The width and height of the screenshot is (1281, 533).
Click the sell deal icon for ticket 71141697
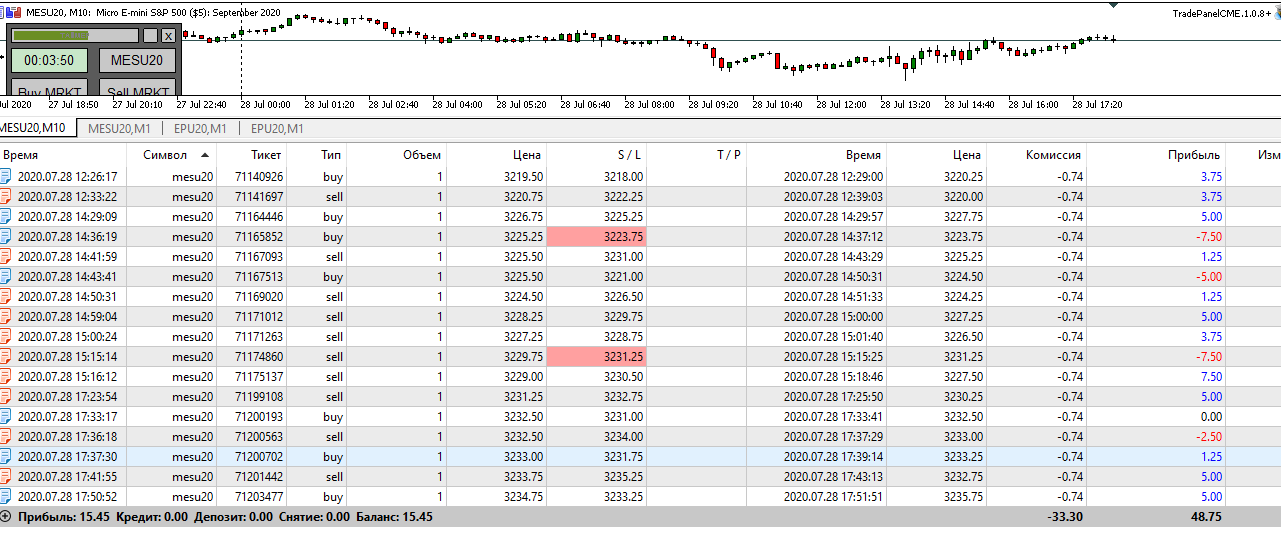(x=6, y=197)
